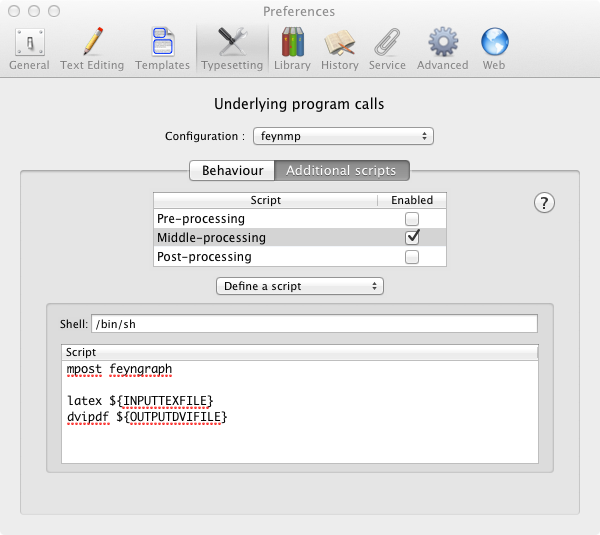The height and width of the screenshot is (535, 600).
Task: Switch to the Behaviour tab
Action: pyautogui.click(x=232, y=171)
